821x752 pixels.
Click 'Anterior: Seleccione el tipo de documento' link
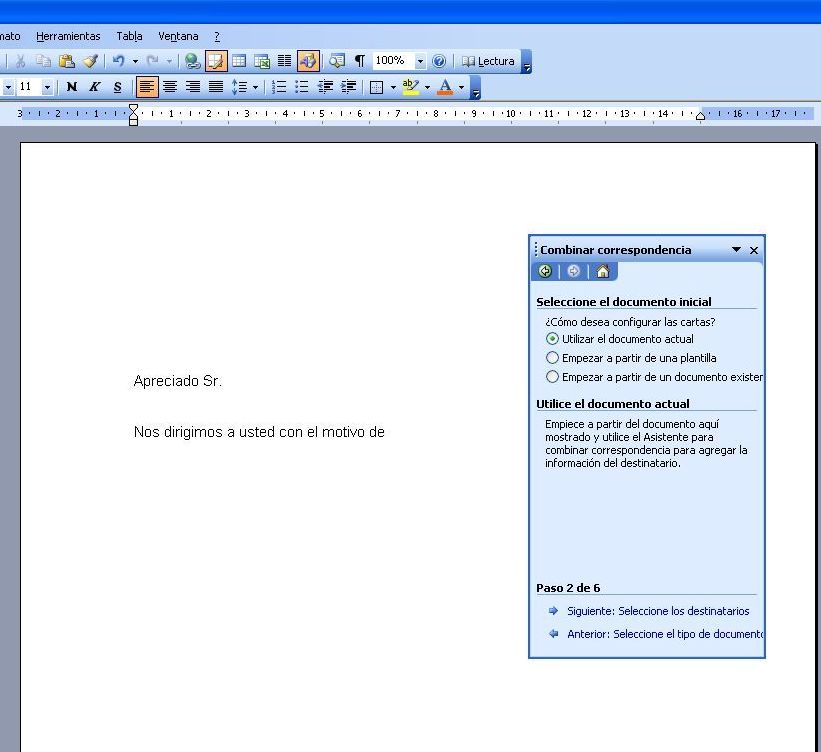tap(664, 634)
